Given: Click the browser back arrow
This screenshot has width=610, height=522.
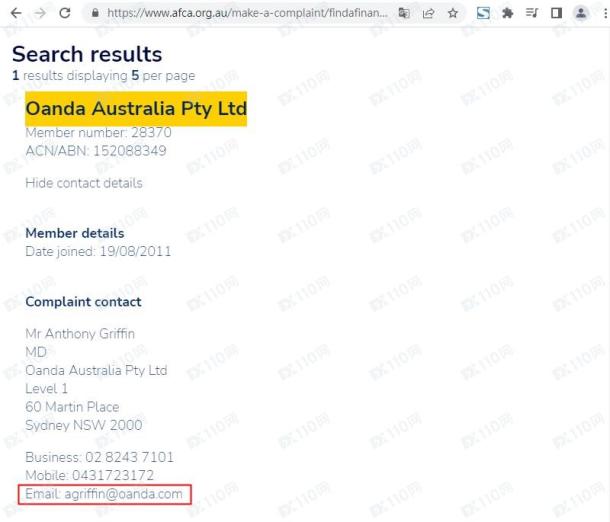Looking at the screenshot, I should 15,14.
